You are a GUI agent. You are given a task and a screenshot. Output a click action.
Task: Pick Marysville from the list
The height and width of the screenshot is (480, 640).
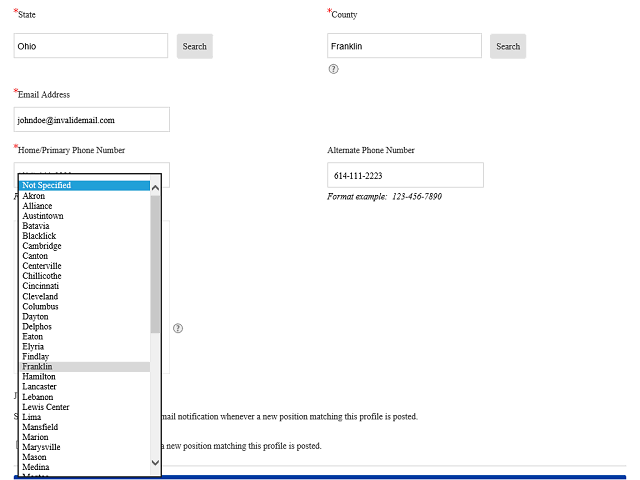point(85,447)
